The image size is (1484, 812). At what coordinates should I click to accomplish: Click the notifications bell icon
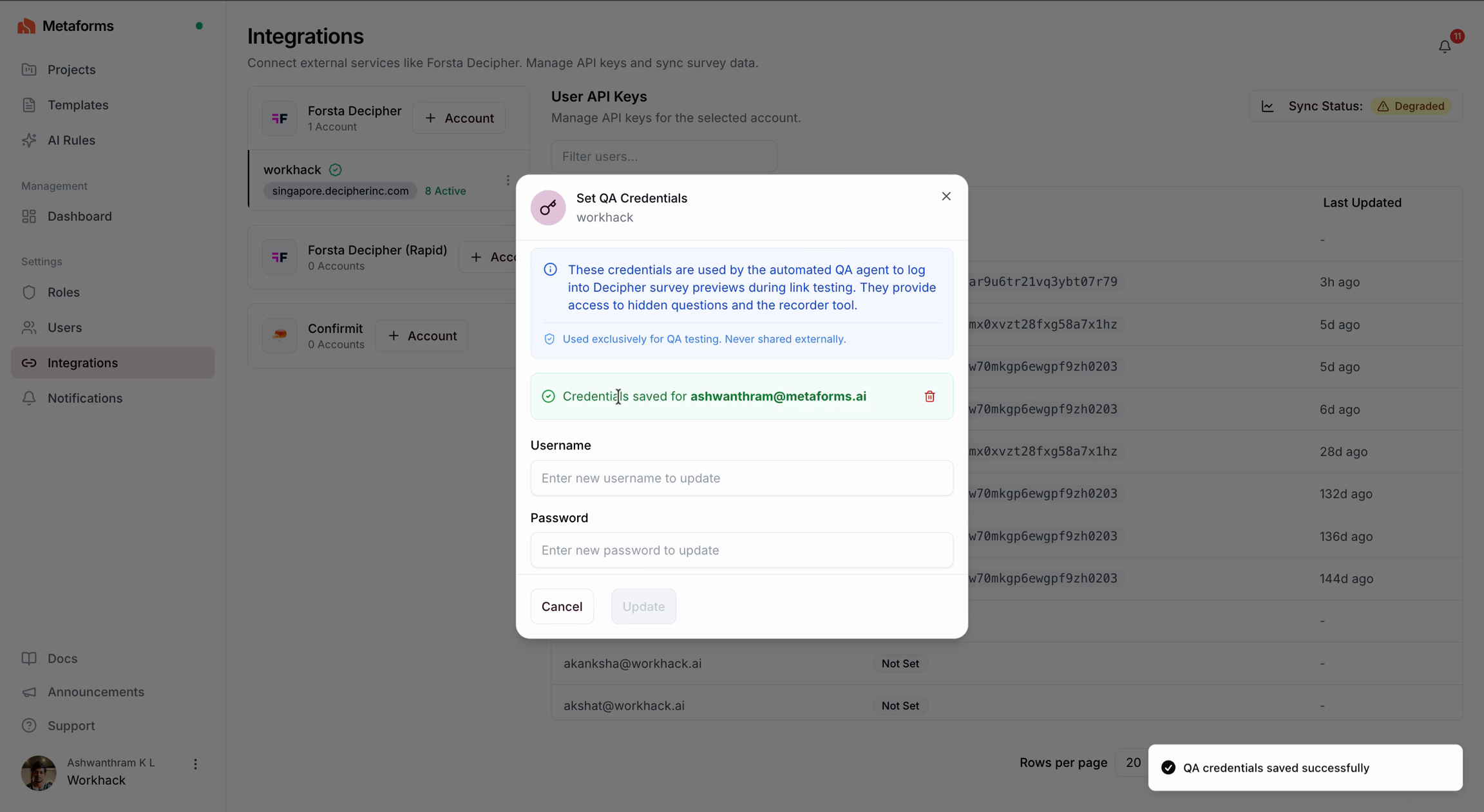pos(1445,46)
